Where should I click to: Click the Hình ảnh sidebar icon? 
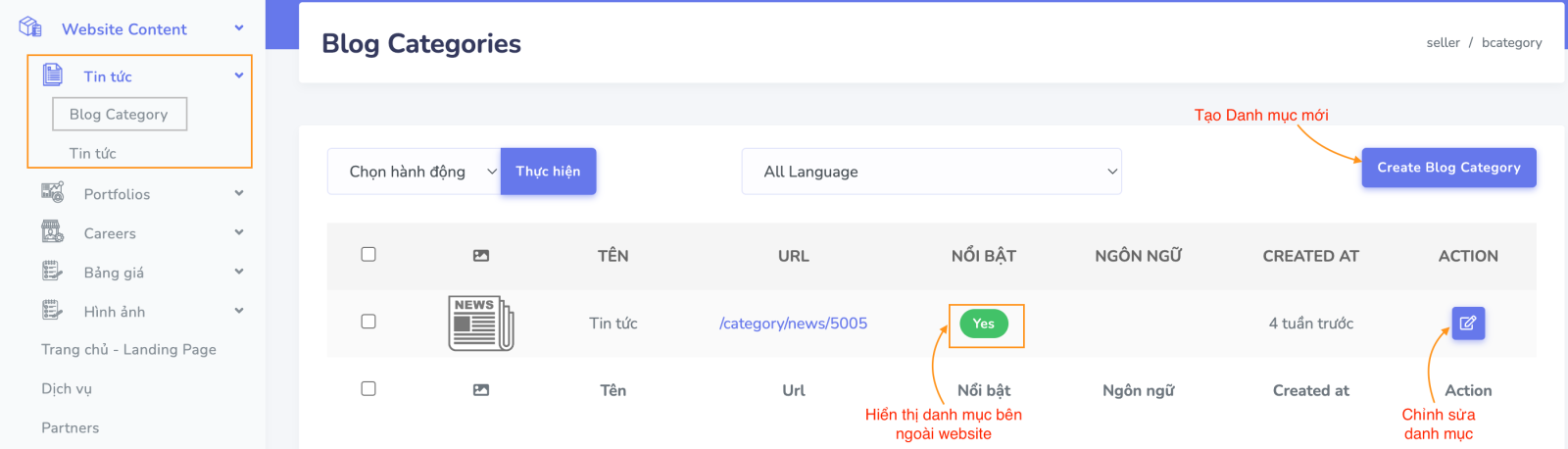tap(53, 311)
